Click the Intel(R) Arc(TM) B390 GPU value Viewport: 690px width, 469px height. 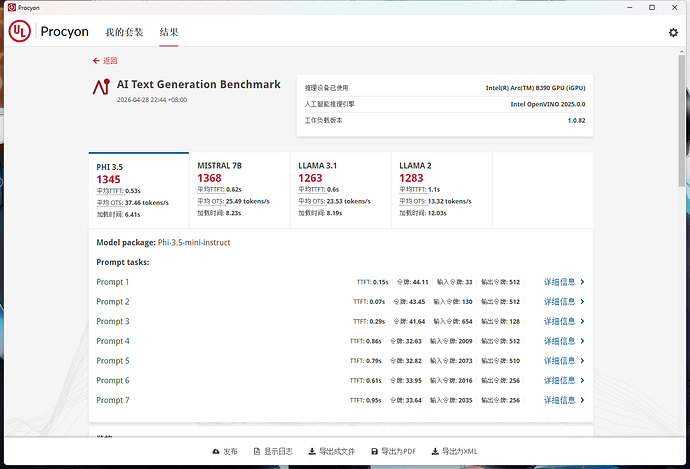click(536, 88)
